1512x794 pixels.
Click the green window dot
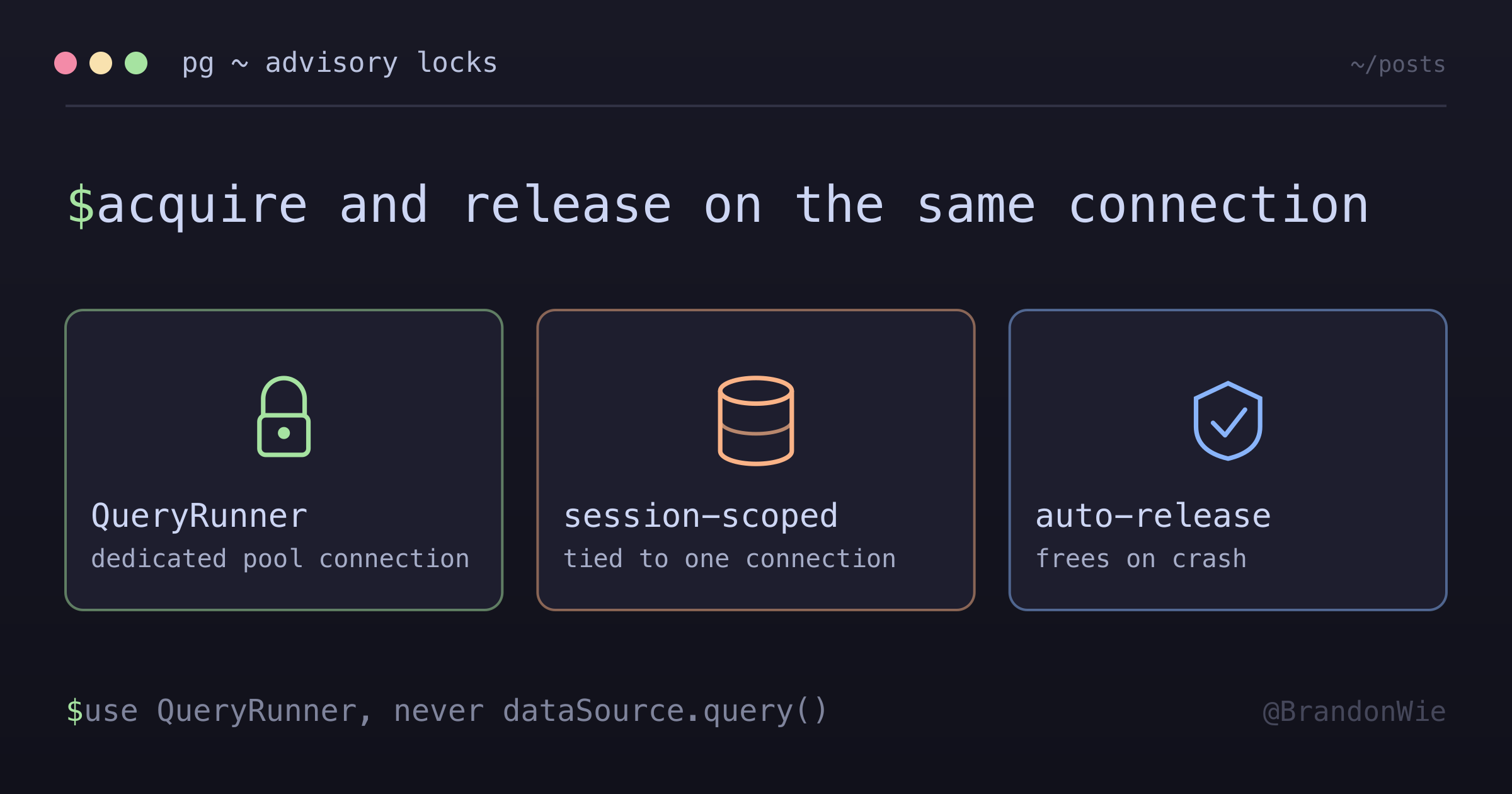click(136, 63)
